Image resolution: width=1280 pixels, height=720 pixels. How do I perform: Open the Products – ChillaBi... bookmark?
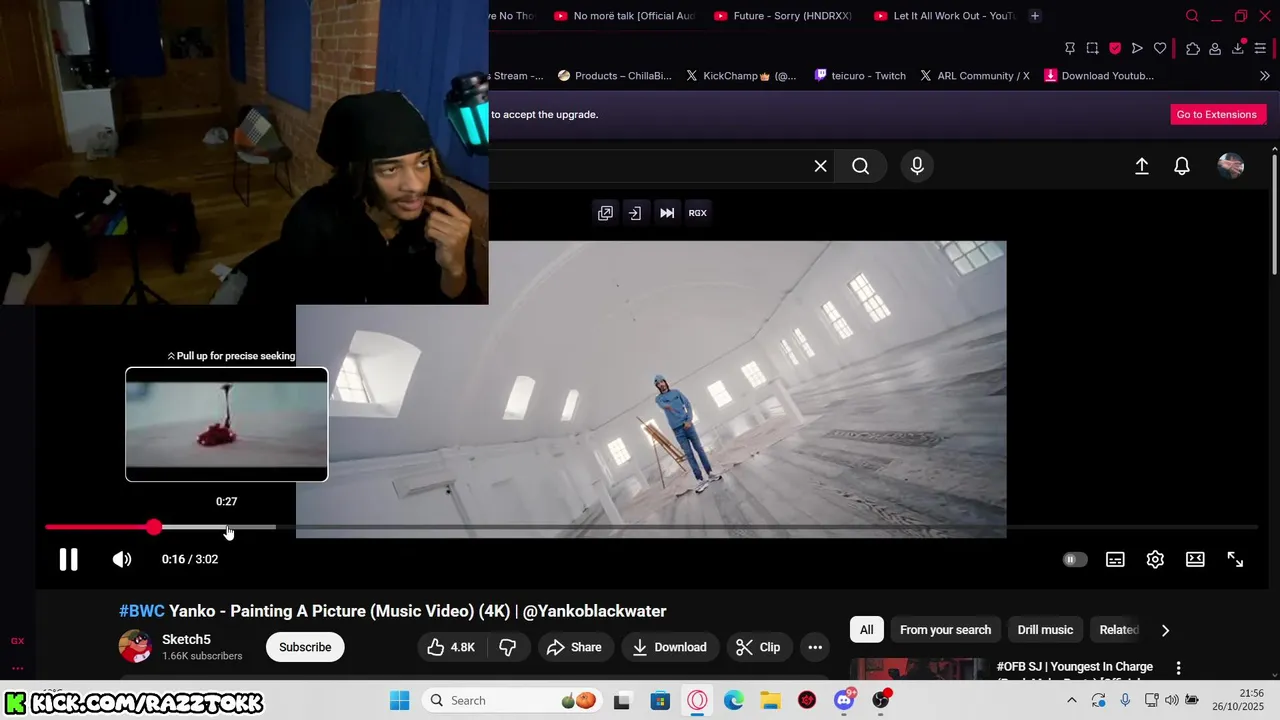[614, 75]
